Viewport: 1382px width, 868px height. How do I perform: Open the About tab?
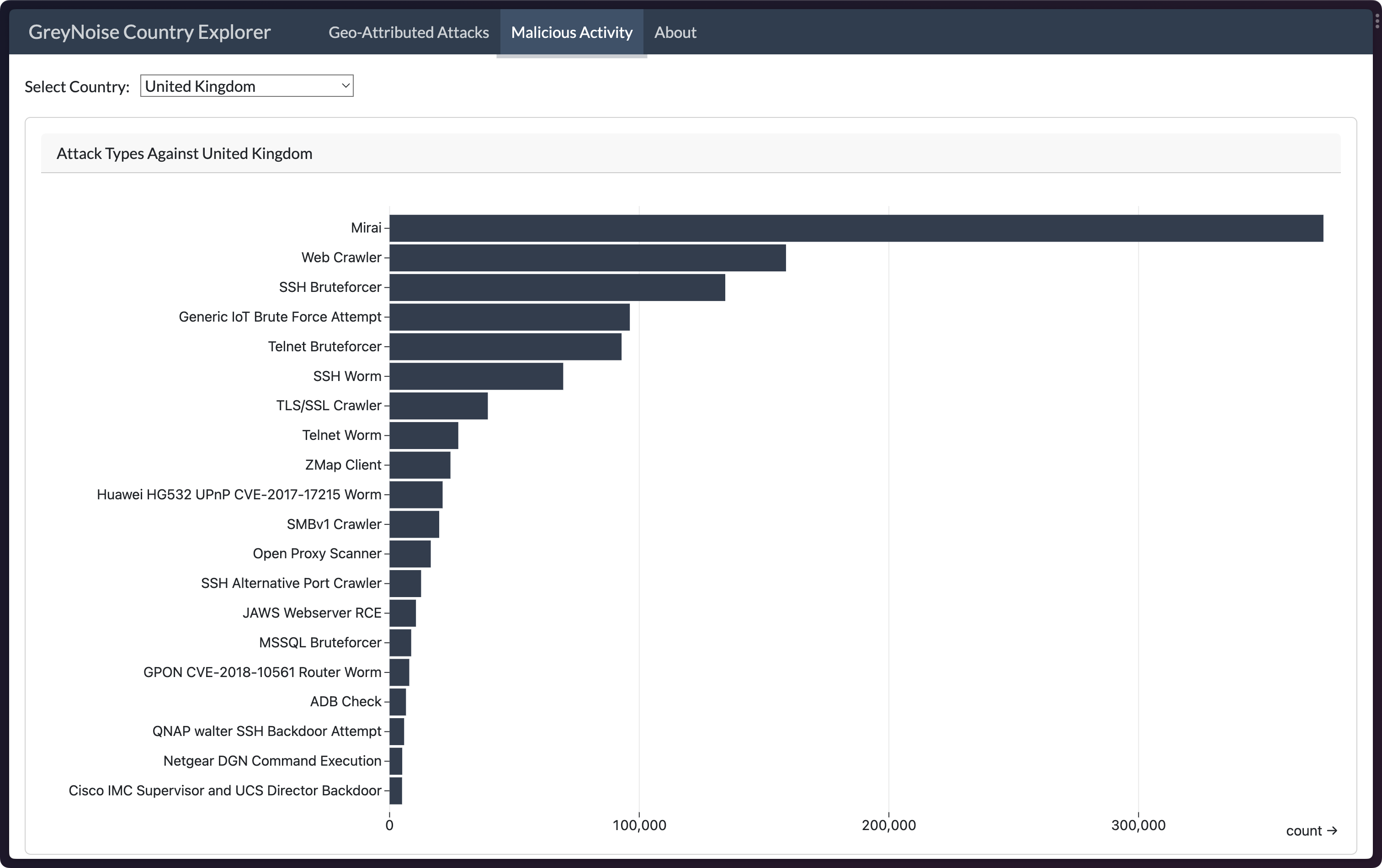675,33
